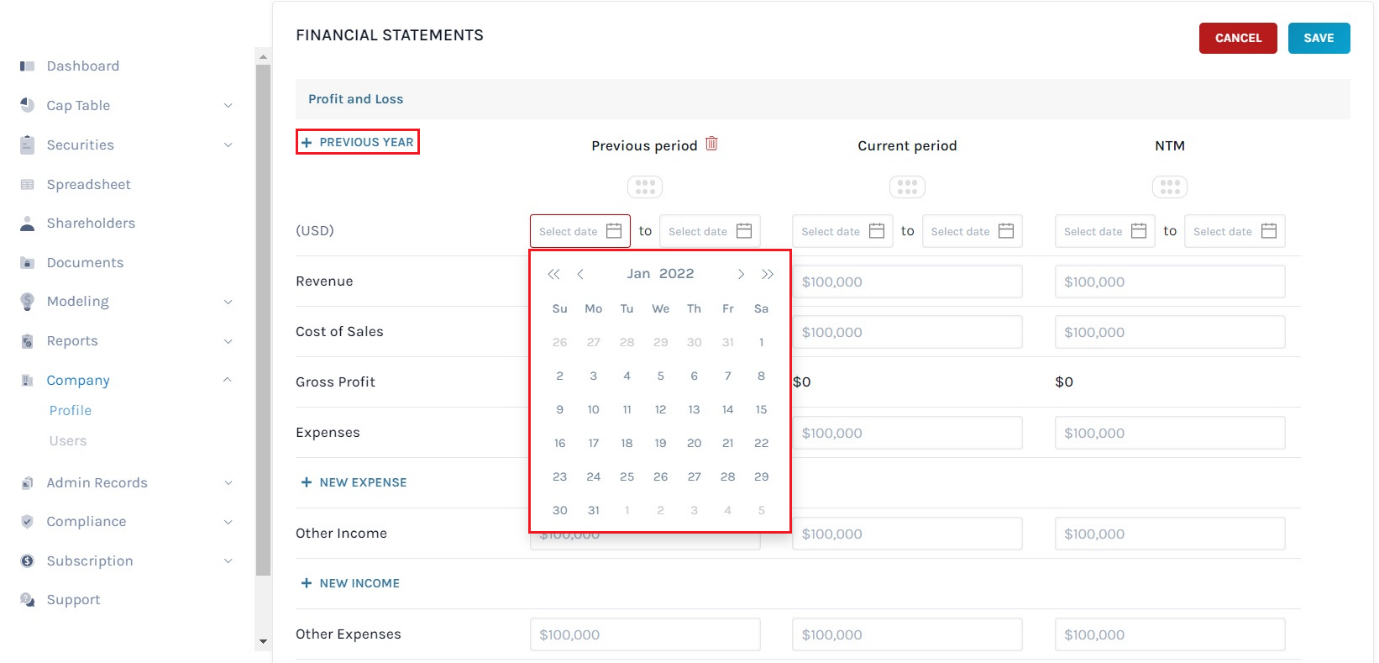
Task: Click calendar icon in NTM start date
Action: 1139,231
